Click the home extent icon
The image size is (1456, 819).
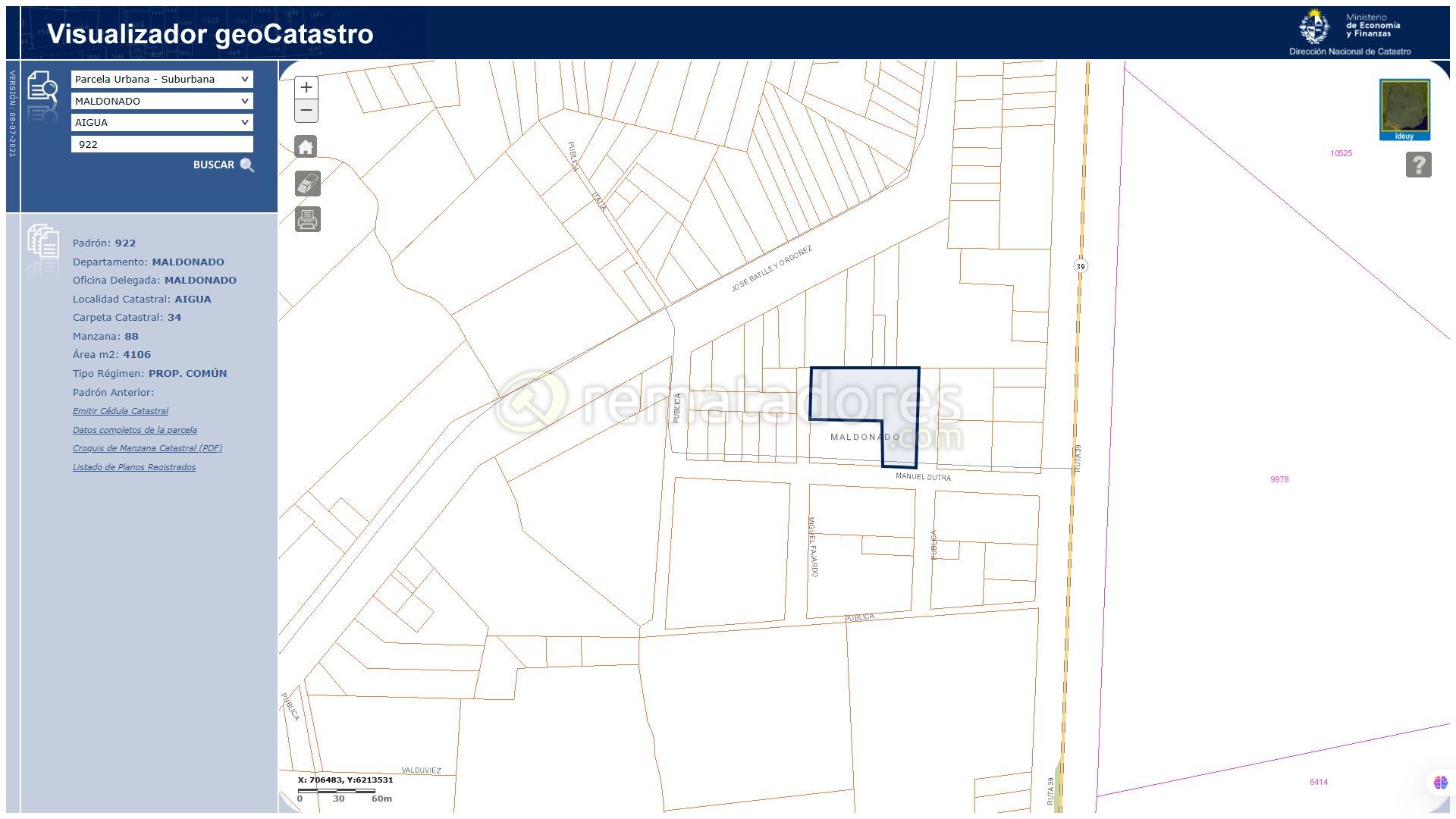pos(306,147)
